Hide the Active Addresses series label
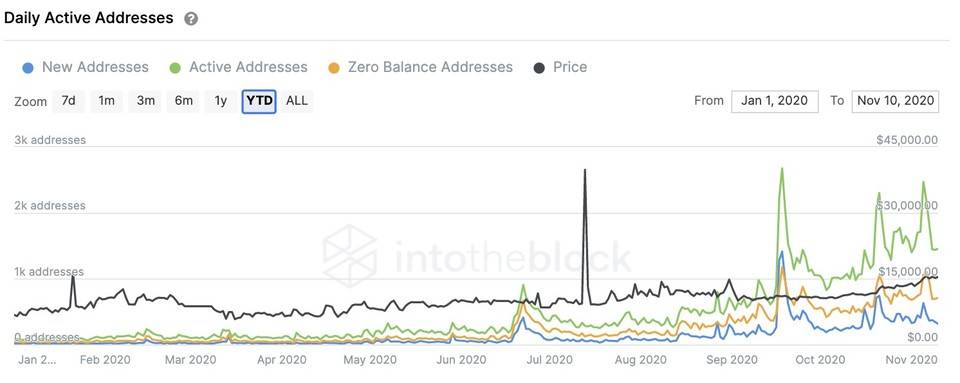Viewport: 960px width, 383px height. pyautogui.click(x=248, y=67)
